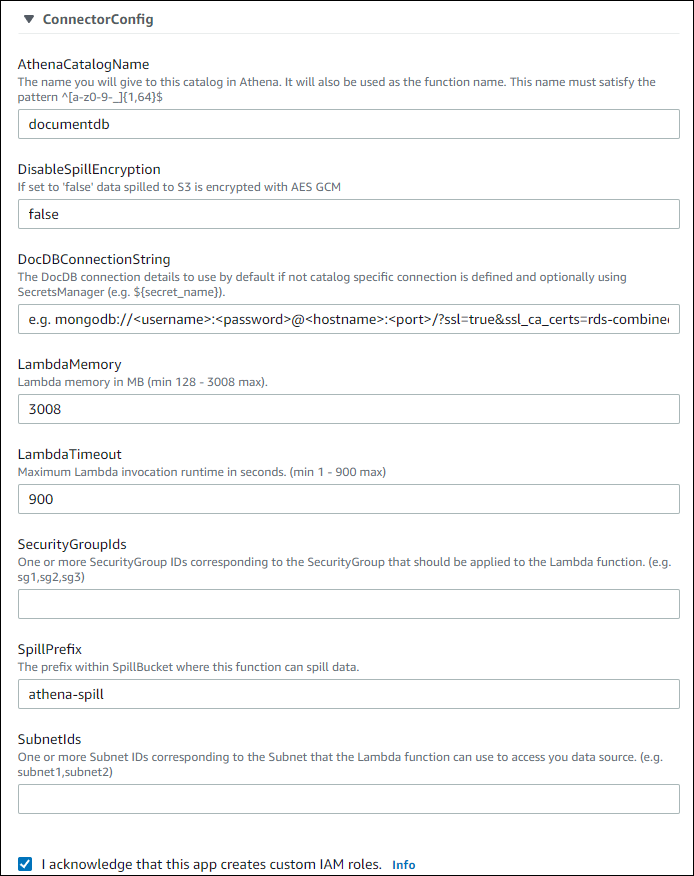This screenshot has width=694, height=876.
Task: Uncheck the custom IAM roles acknowledgment
Action: pyautogui.click(x=24, y=863)
